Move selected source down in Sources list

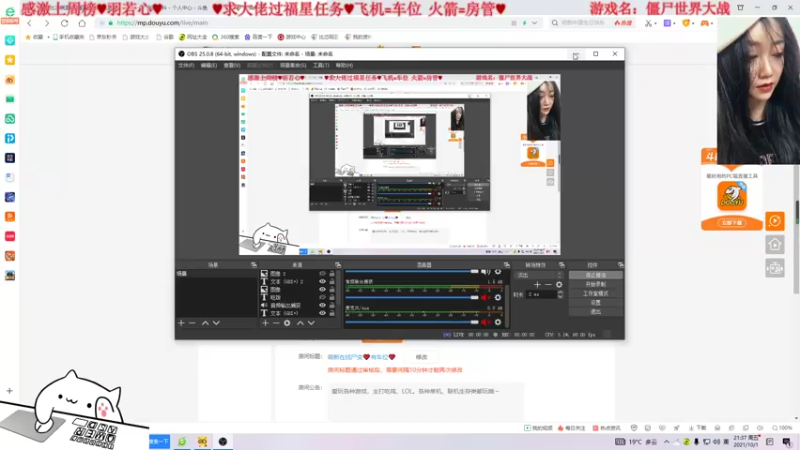tap(311, 323)
